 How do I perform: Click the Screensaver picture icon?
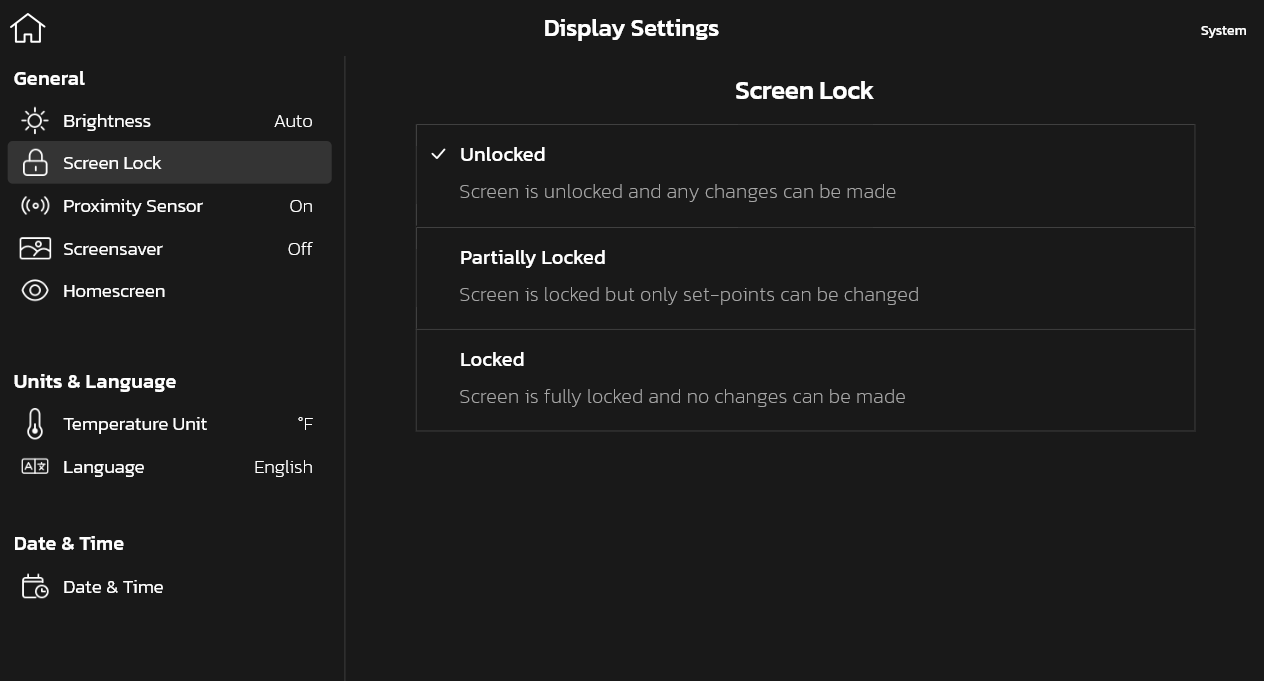pos(35,249)
